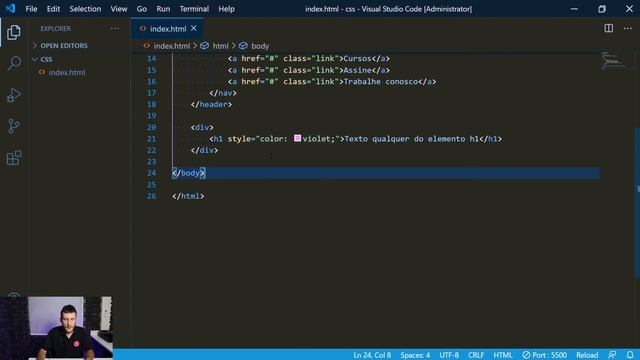Click the webcam video overlay
Image resolution: width=640 pixels, height=360 pixels.
tap(56, 328)
